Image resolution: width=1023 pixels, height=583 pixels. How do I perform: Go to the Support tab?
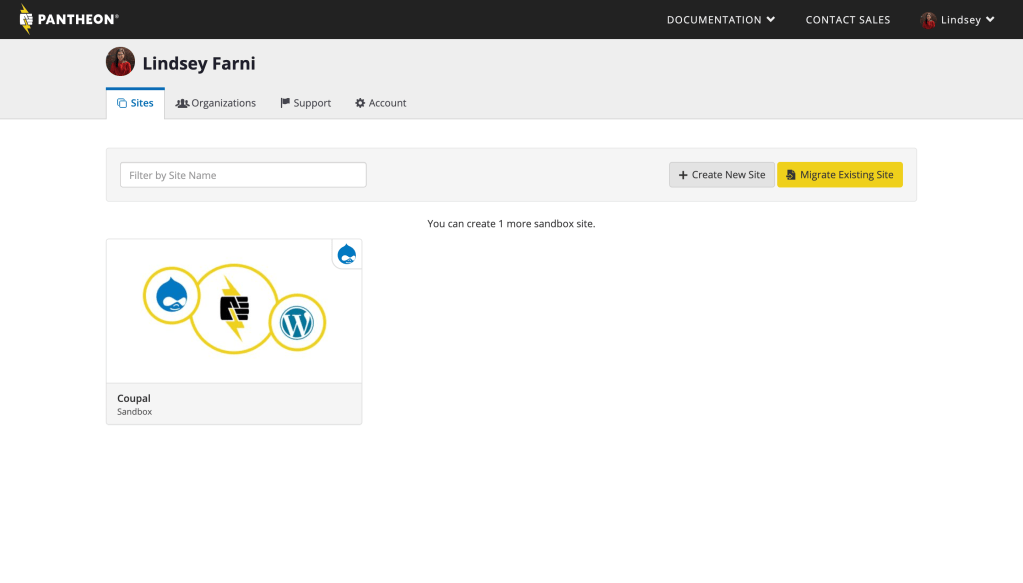[x=305, y=103]
